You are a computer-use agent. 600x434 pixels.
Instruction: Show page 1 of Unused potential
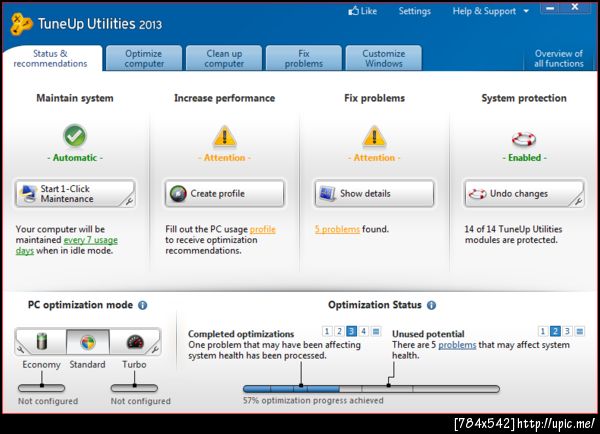click(x=543, y=331)
